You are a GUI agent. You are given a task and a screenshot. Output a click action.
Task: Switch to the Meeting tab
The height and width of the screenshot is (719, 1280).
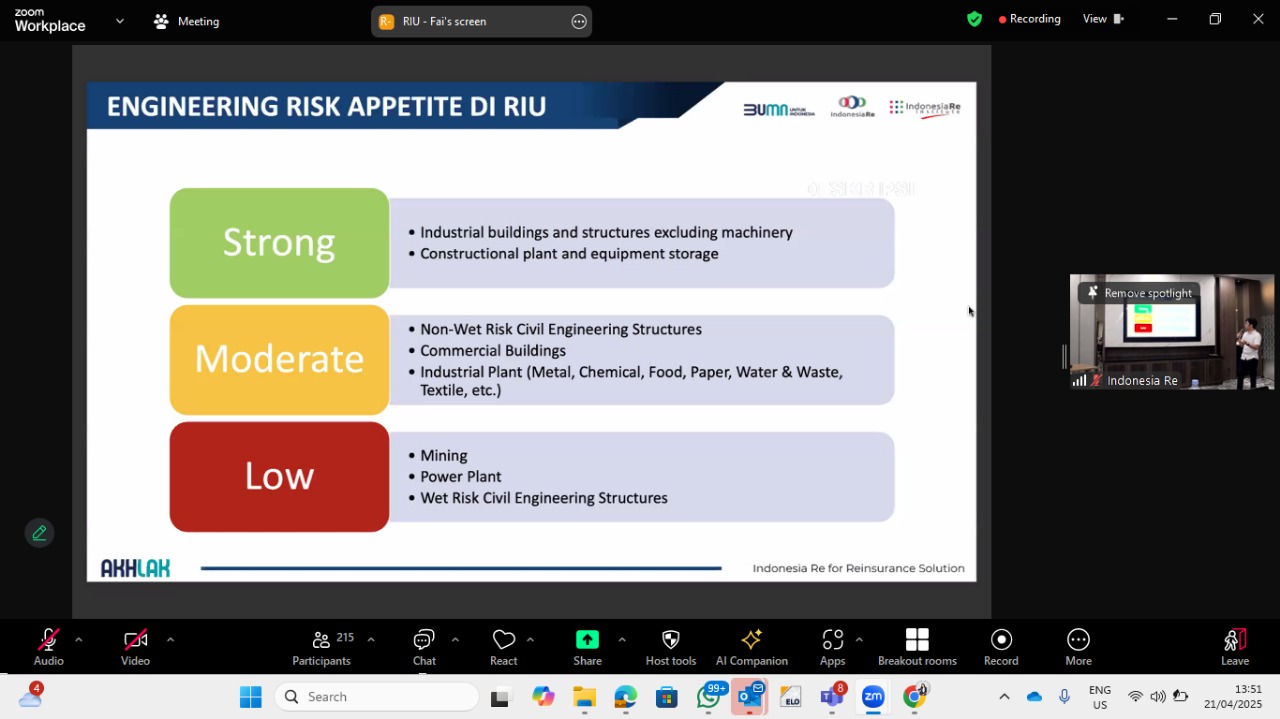tap(187, 21)
